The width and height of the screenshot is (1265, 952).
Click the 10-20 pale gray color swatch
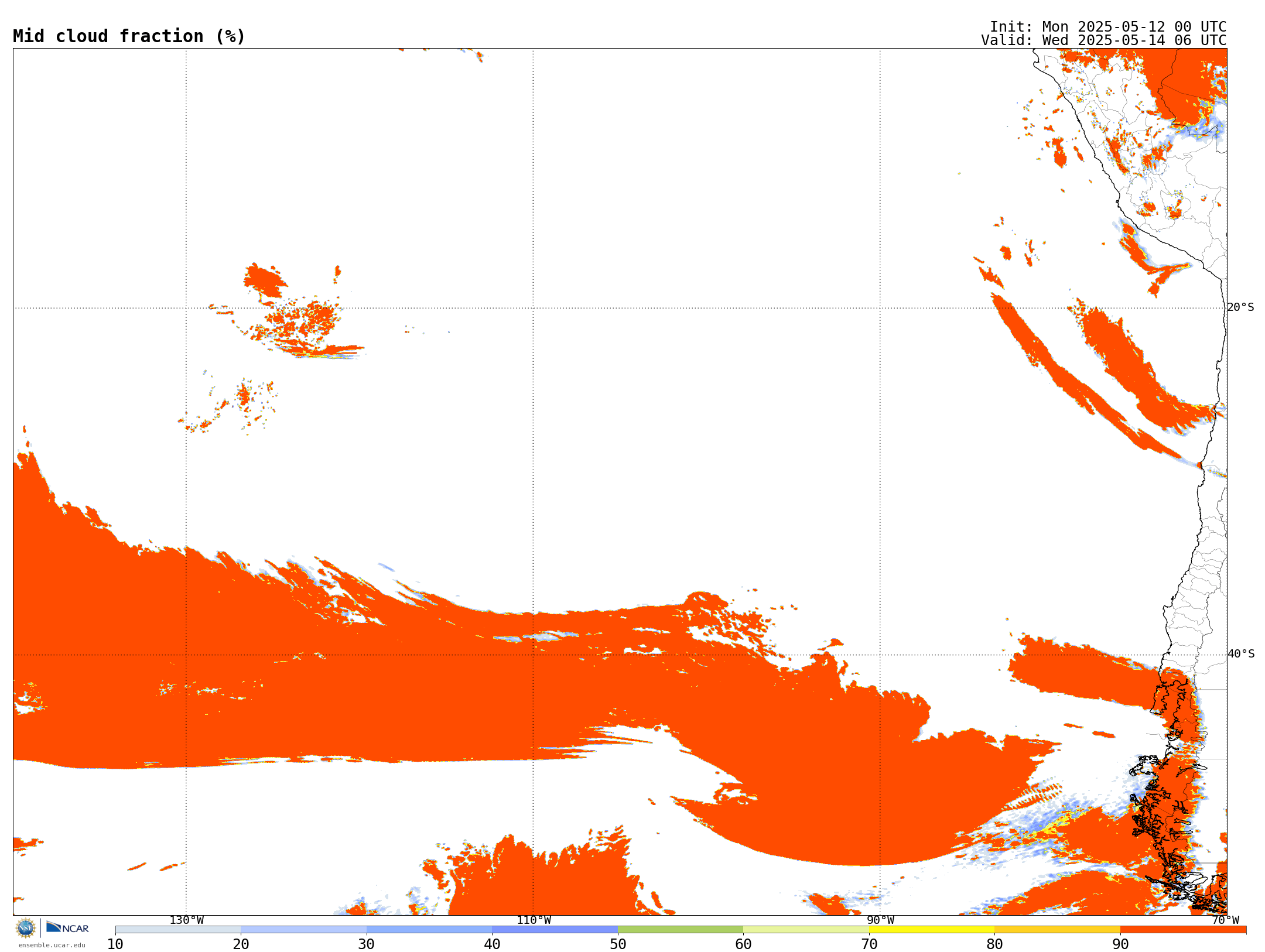pos(178,930)
